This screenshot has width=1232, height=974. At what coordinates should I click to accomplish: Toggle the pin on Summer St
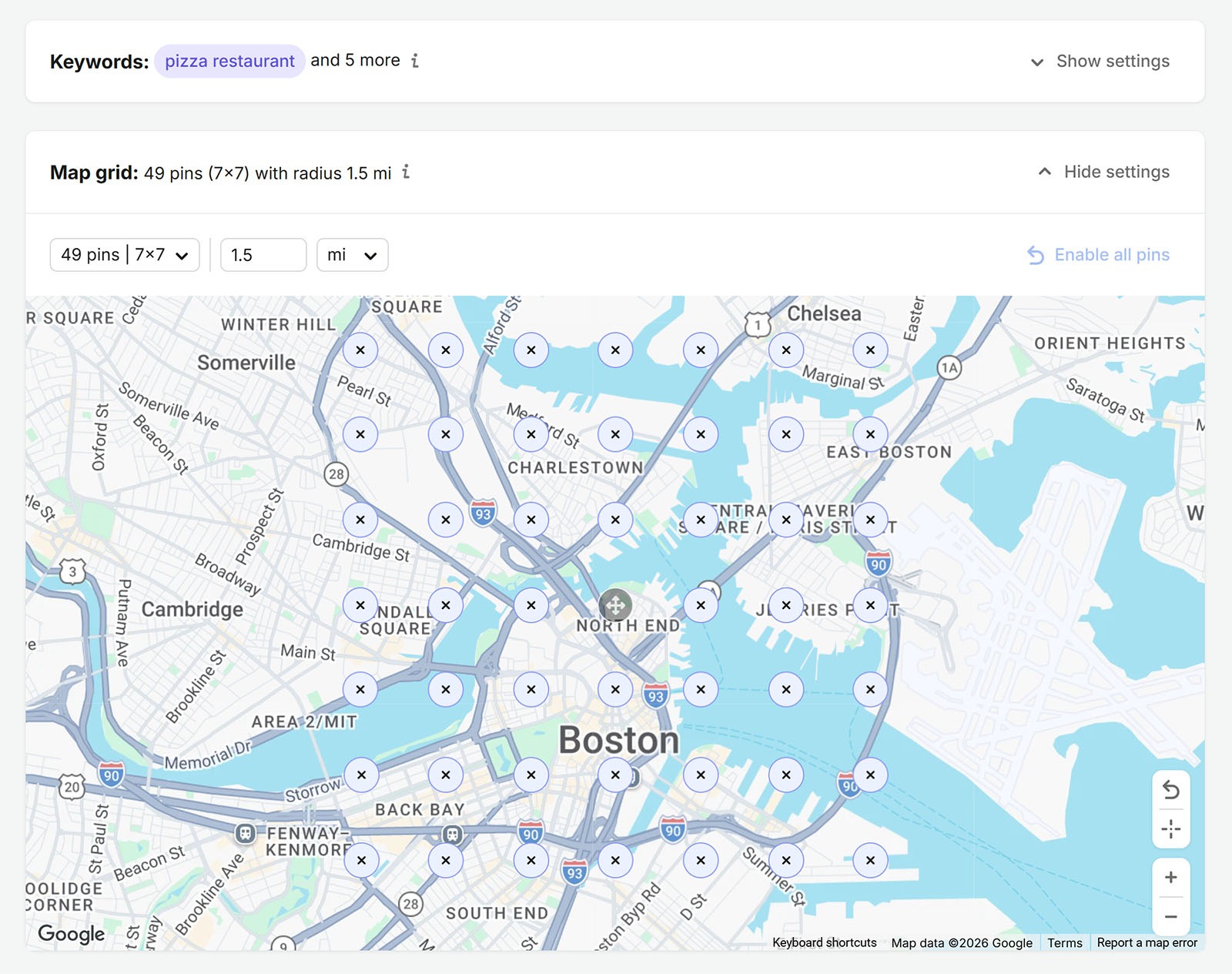[x=786, y=860]
